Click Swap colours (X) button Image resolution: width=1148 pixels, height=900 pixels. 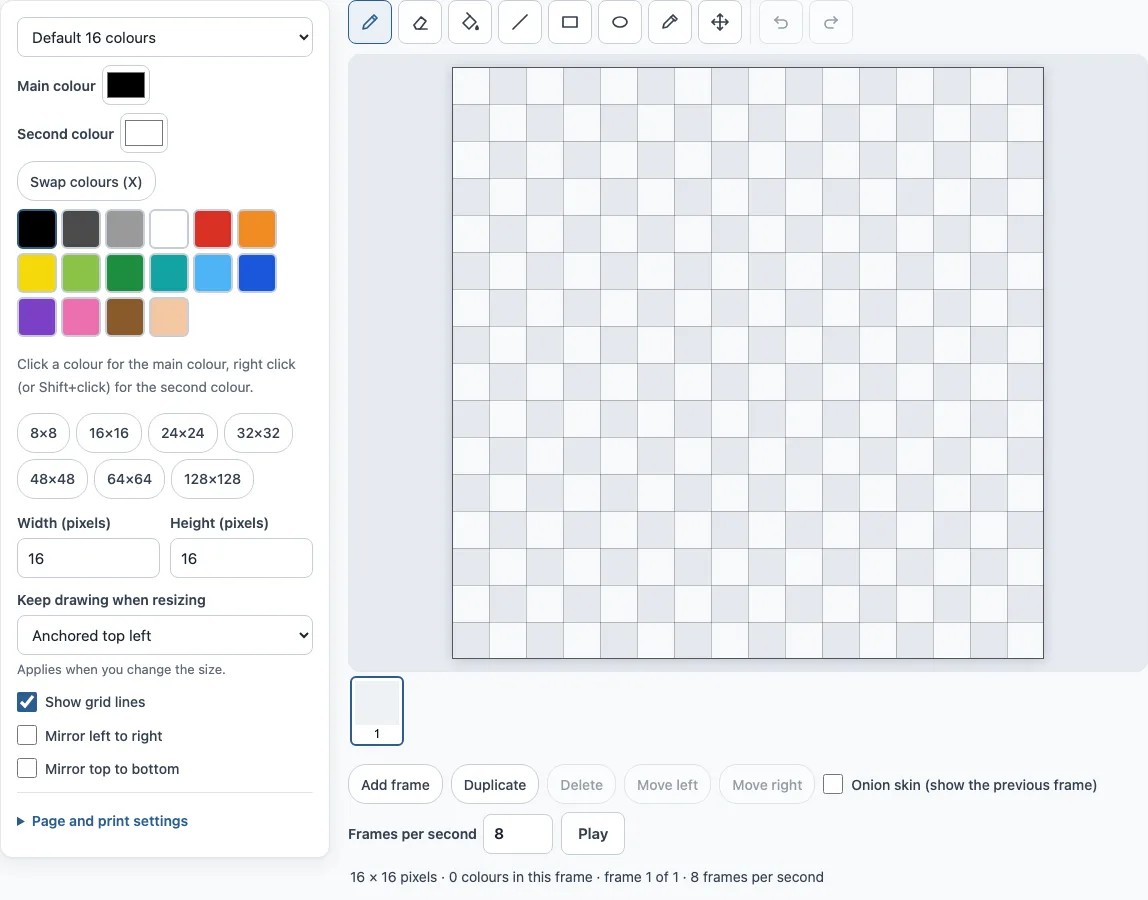coord(86,182)
